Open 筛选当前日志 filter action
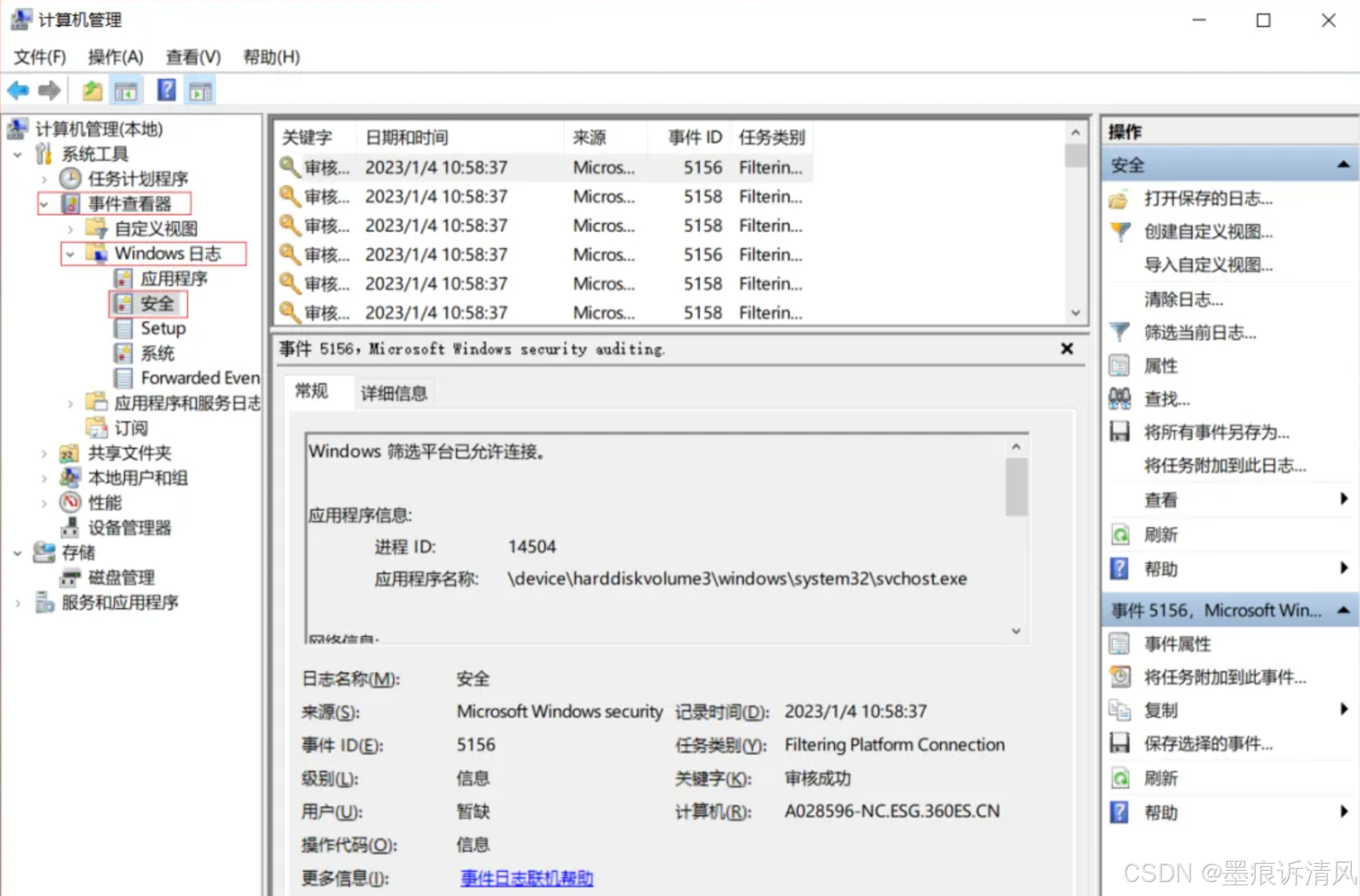 [1200, 333]
